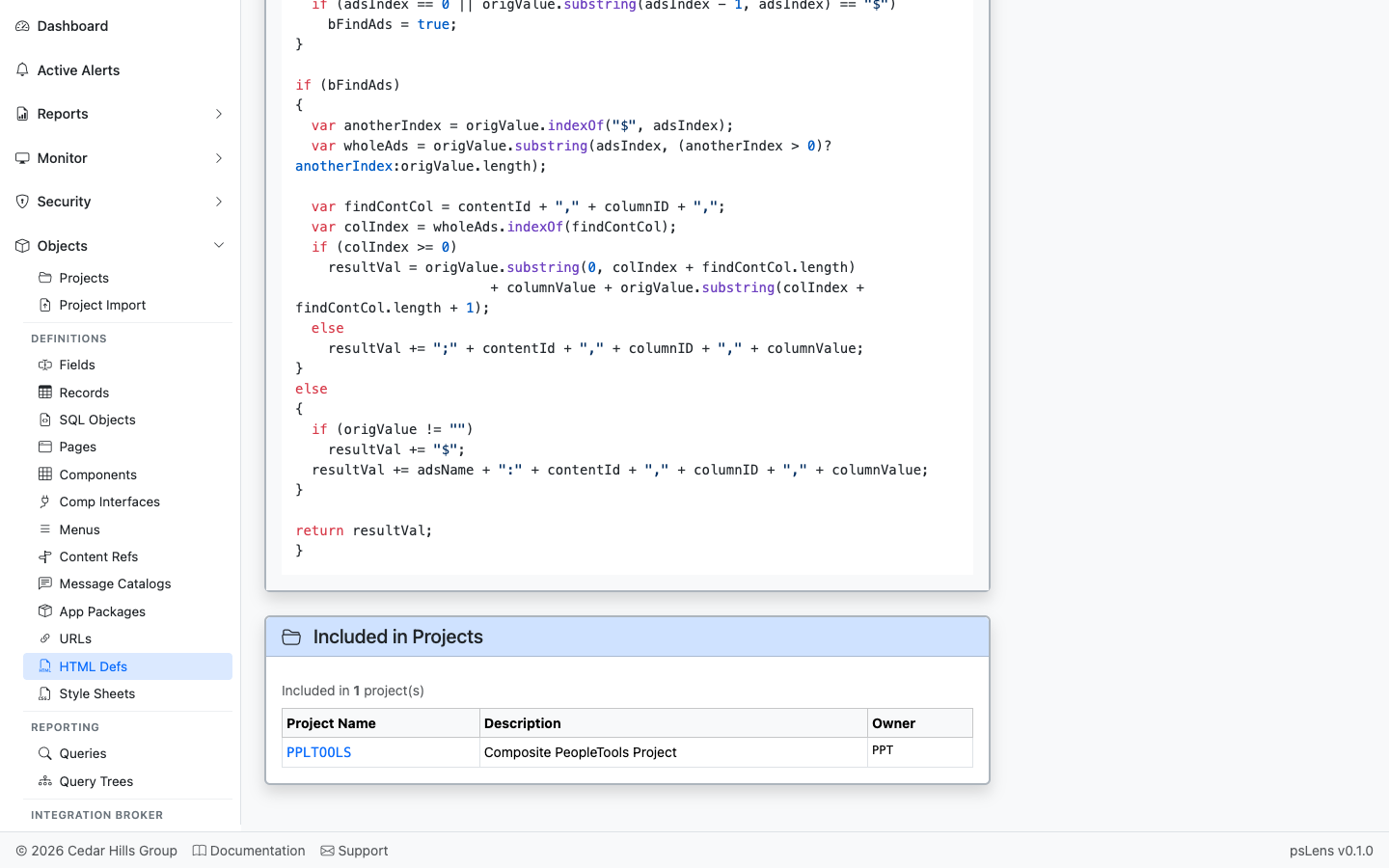Click the Records table icon
Image resolution: width=1389 pixels, height=868 pixels.
45,393
